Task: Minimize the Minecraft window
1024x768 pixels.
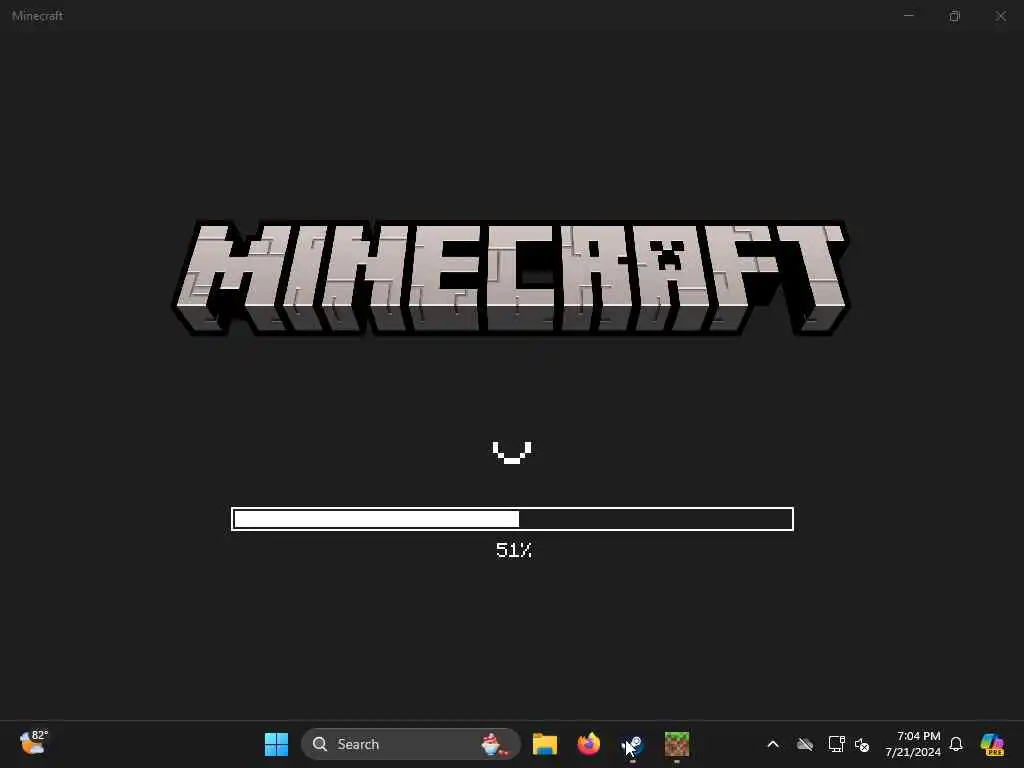Action: coord(908,16)
